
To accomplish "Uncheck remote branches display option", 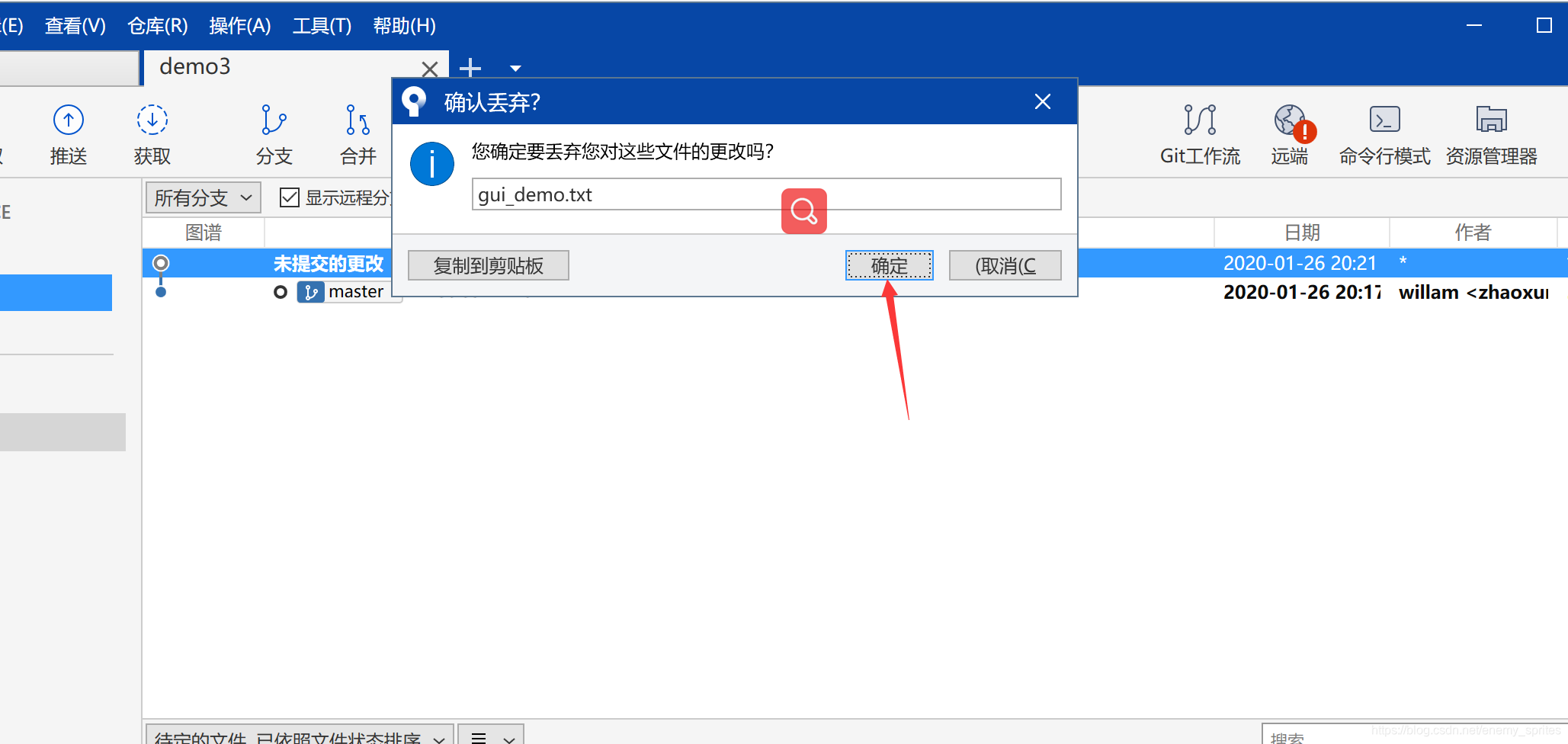I will click(x=289, y=197).
